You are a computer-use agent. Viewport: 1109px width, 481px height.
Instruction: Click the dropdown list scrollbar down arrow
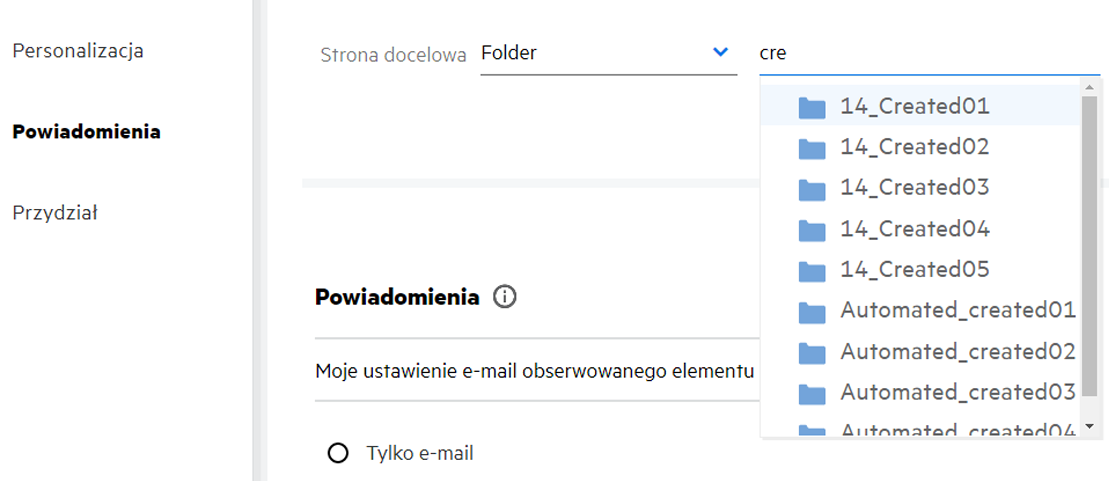pyautogui.click(x=1090, y=426)
